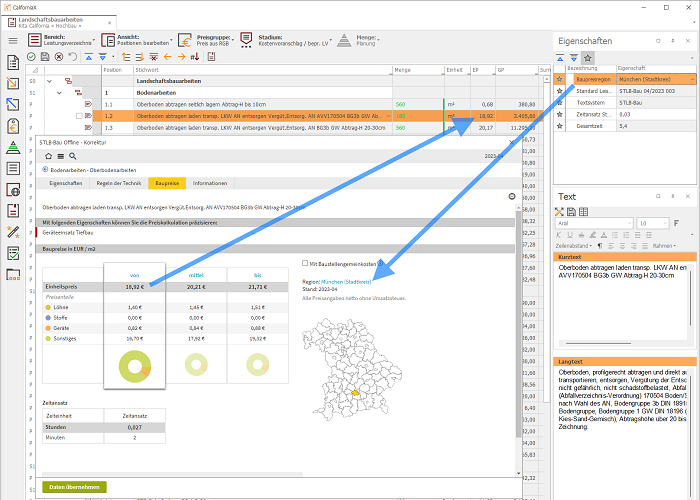
Task: Click main toolbar collapse-all blue up arrow
Action: pyautogui.click(x=89, y=57)
